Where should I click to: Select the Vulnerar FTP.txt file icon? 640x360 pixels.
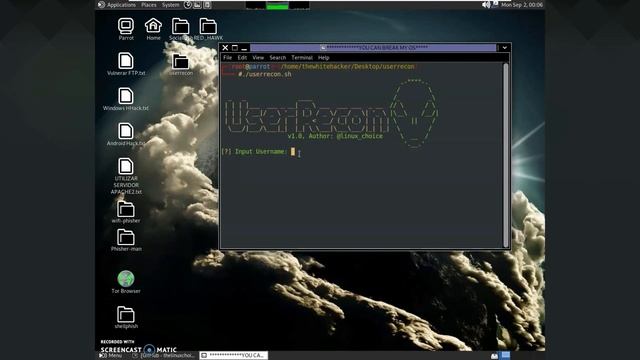click(126, 61)
